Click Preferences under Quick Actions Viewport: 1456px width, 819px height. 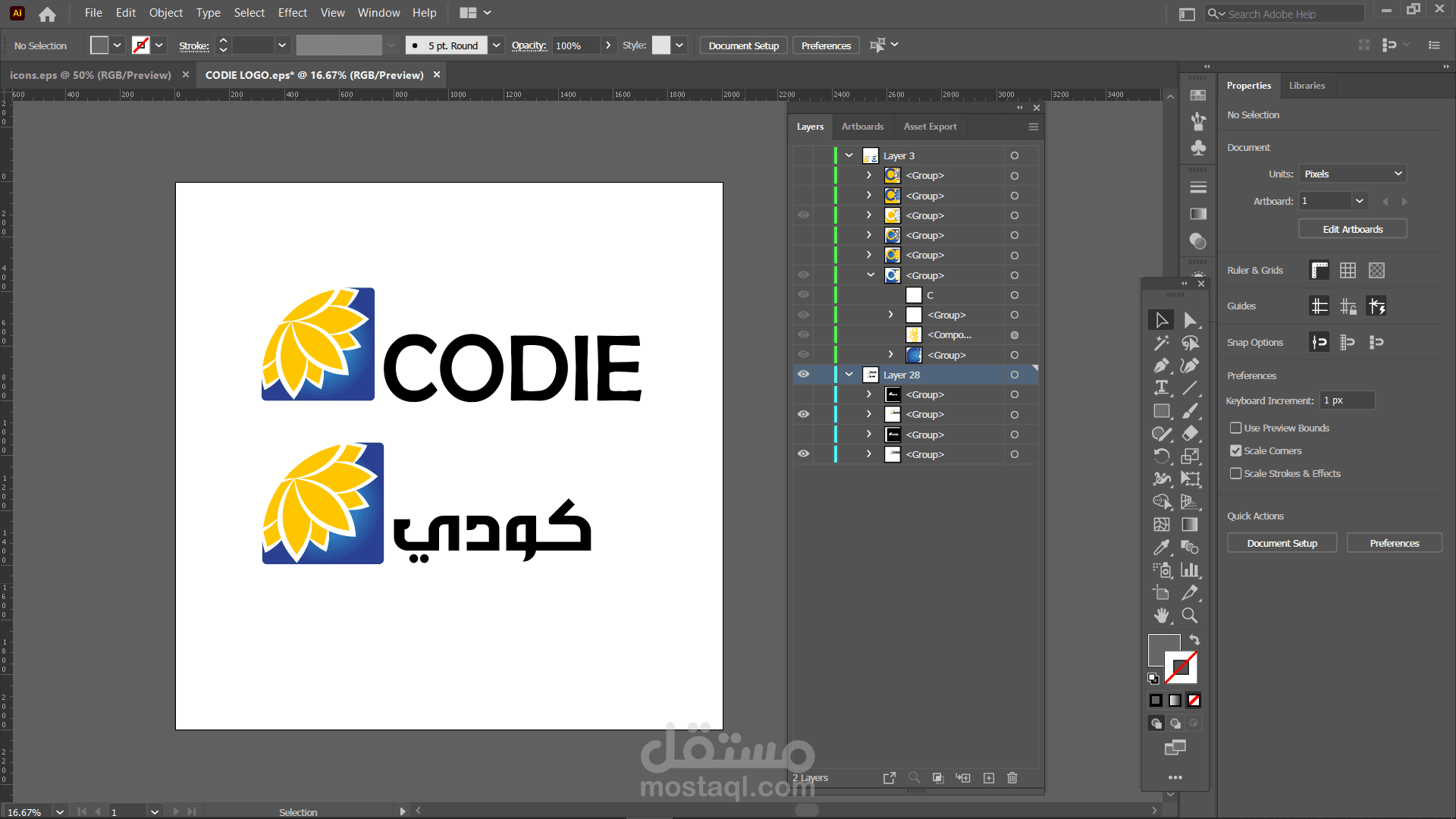point(1394,544)
